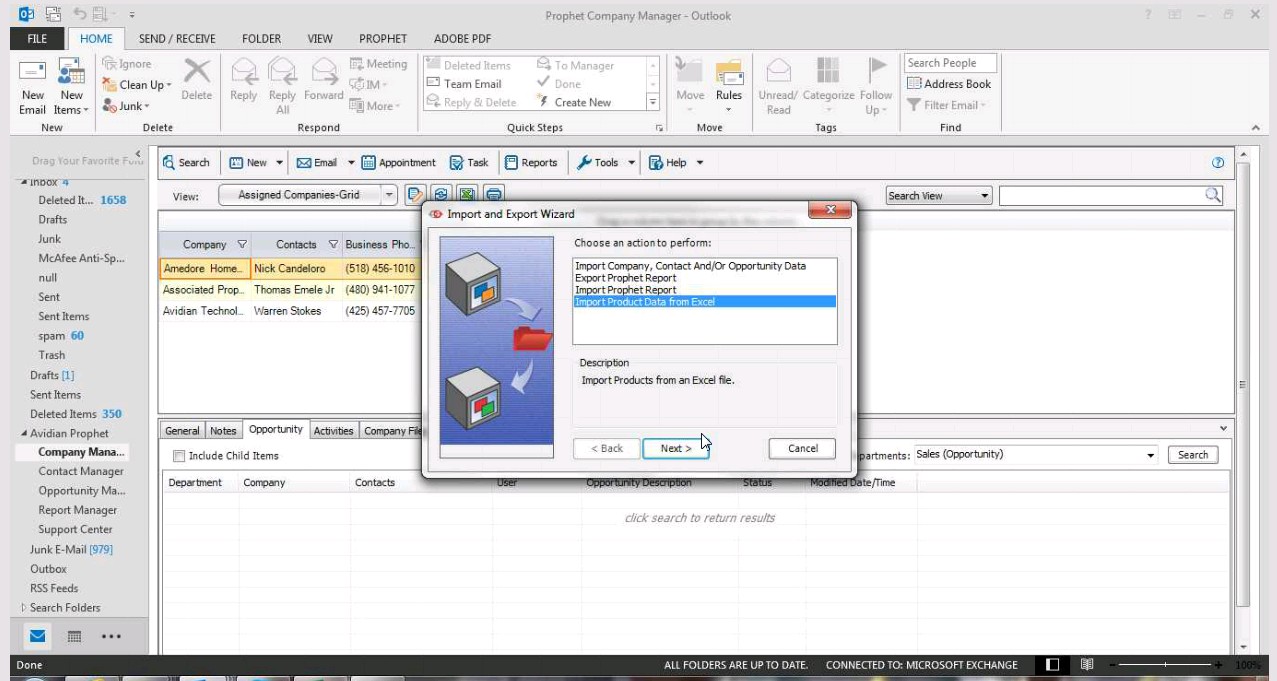Viewport: 1277px width, 681px height.
Task: Click the Search button next to departments
Action: [1193, 455]
